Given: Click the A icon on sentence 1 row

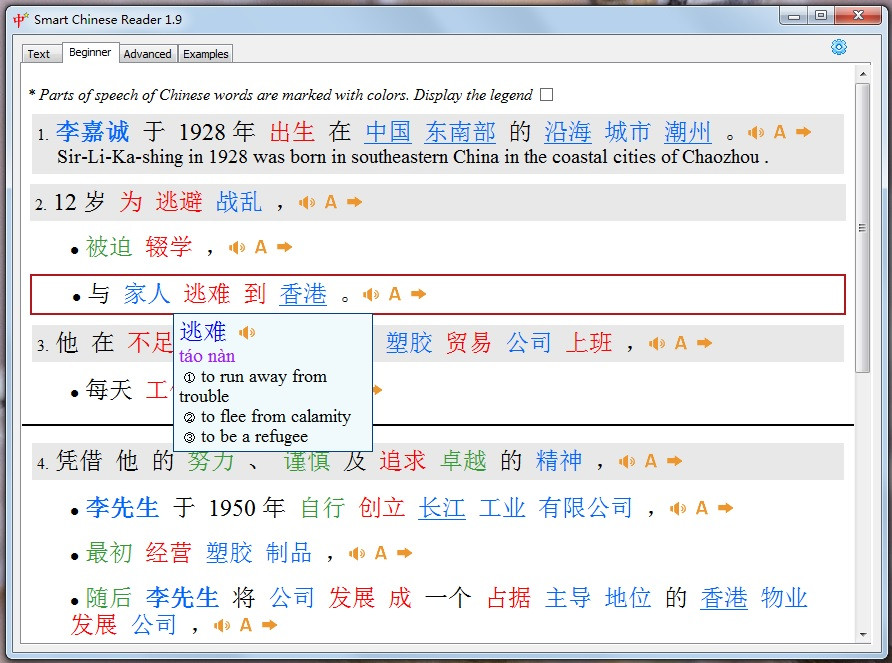Looking at the screenshot, I should coord(779,132).
